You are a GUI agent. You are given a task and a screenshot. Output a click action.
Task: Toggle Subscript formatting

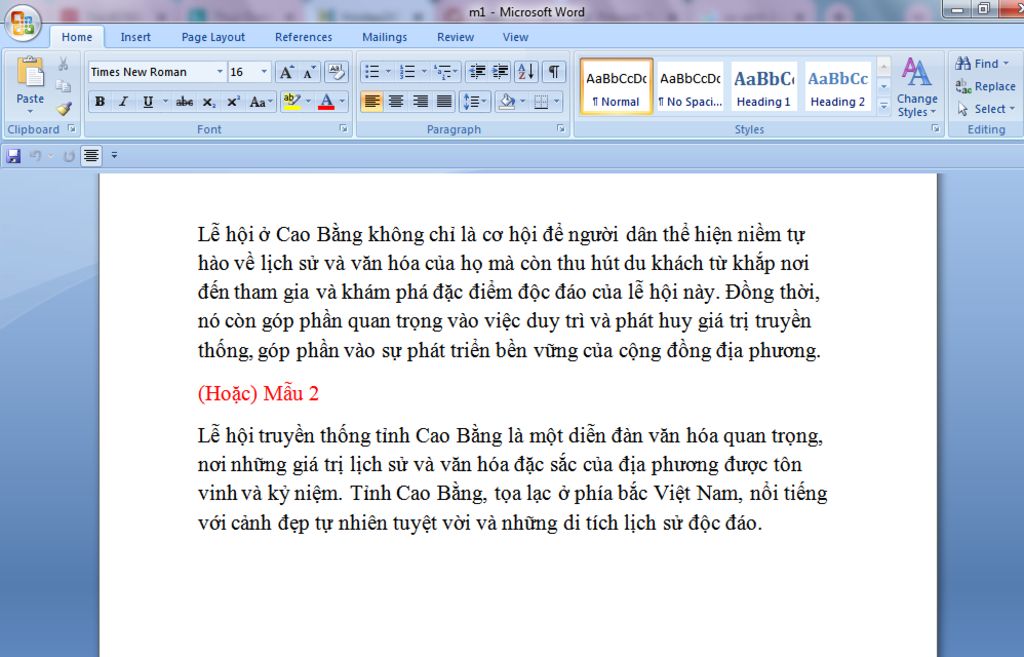[209, 101]
